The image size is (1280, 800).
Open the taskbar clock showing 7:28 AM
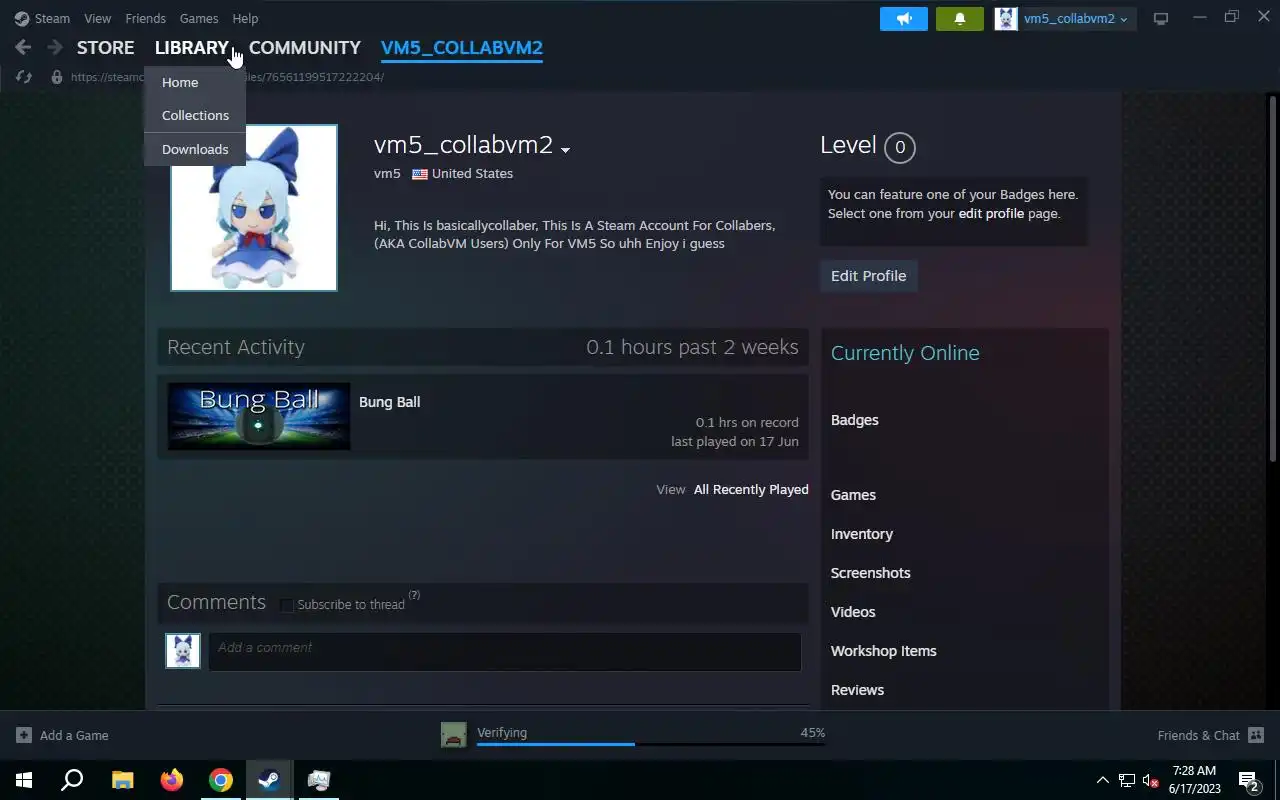click(1195, 780)
